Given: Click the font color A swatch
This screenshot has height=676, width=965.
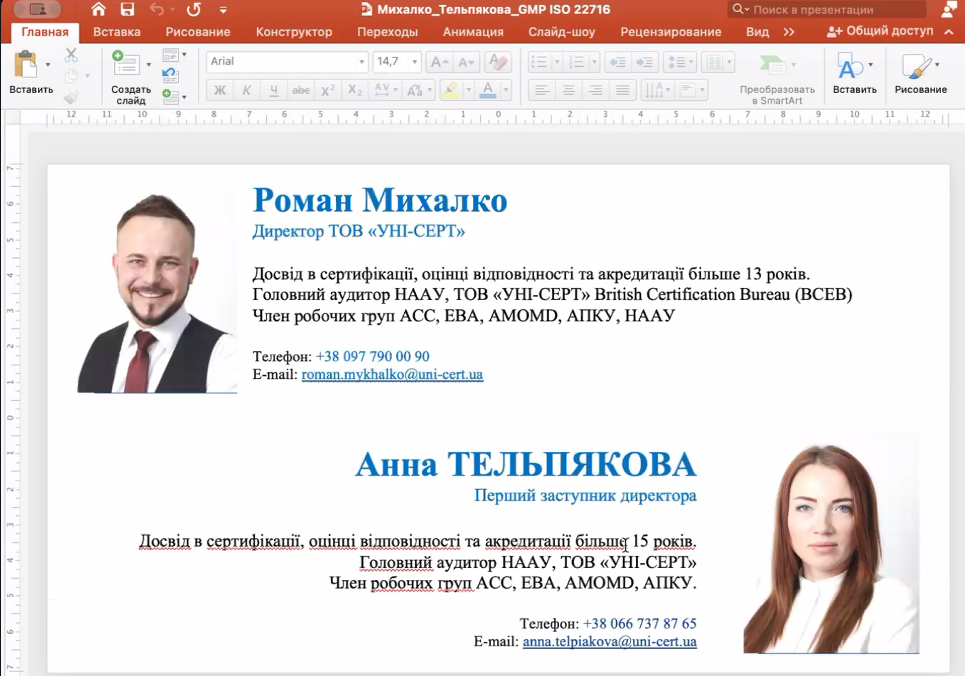Looking at the screenshot, I should 487,91.
